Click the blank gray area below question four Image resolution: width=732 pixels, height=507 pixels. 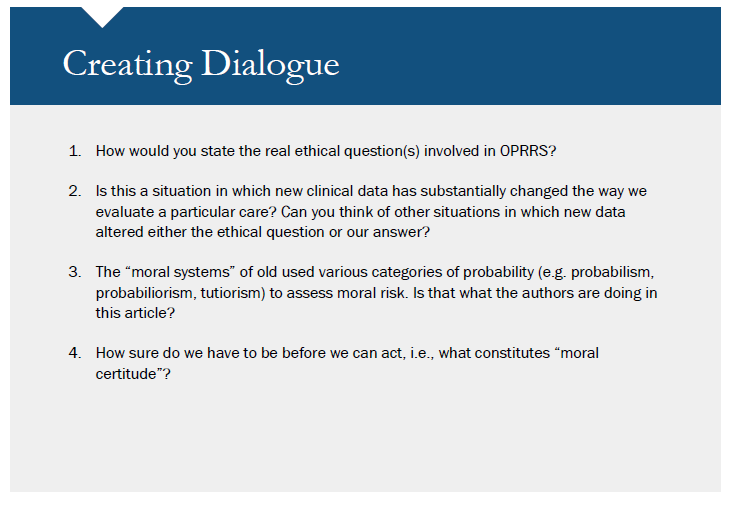pos(365,440)
